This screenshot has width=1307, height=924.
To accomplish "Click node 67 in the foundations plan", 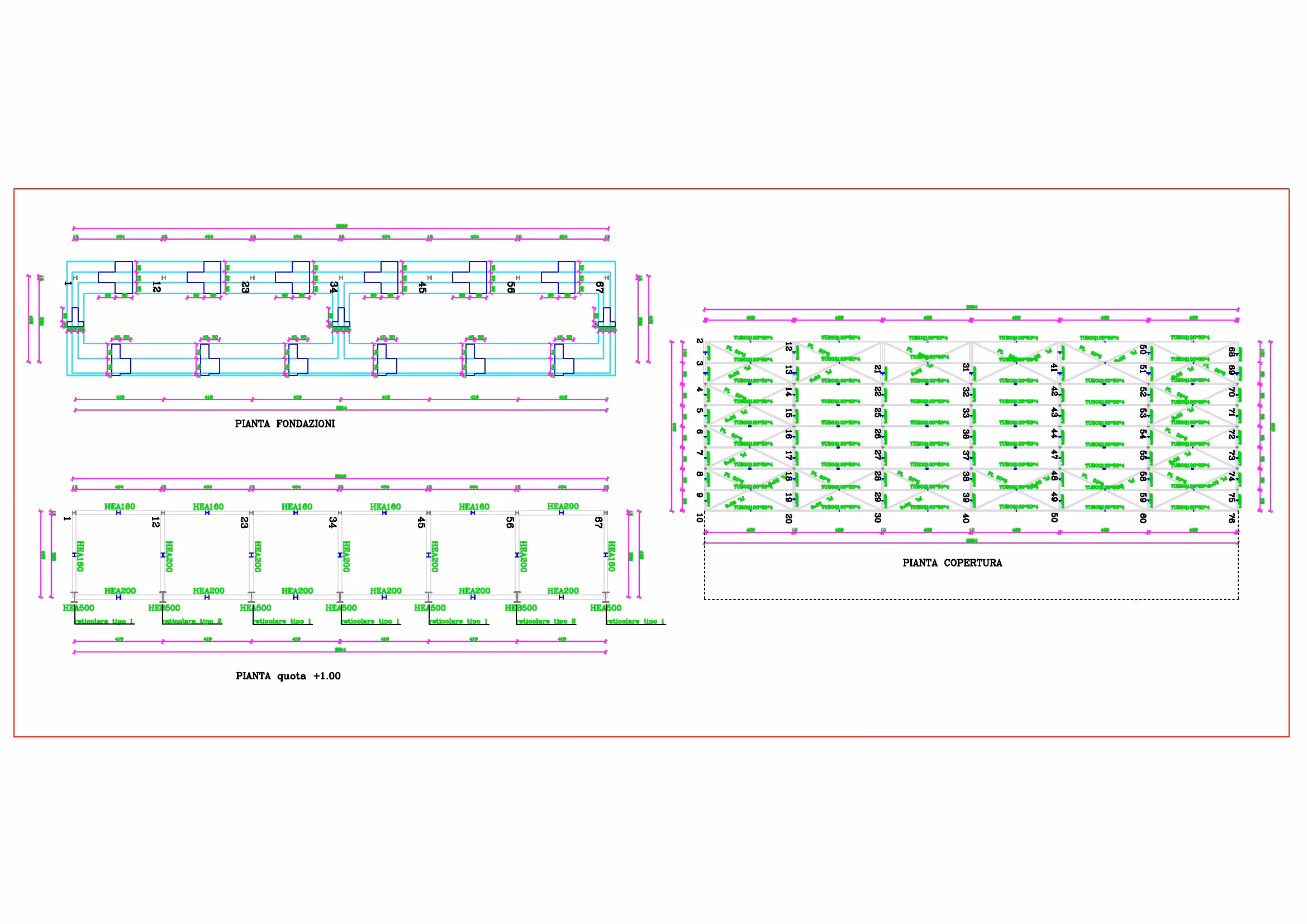I will click(x=600, y=287).
